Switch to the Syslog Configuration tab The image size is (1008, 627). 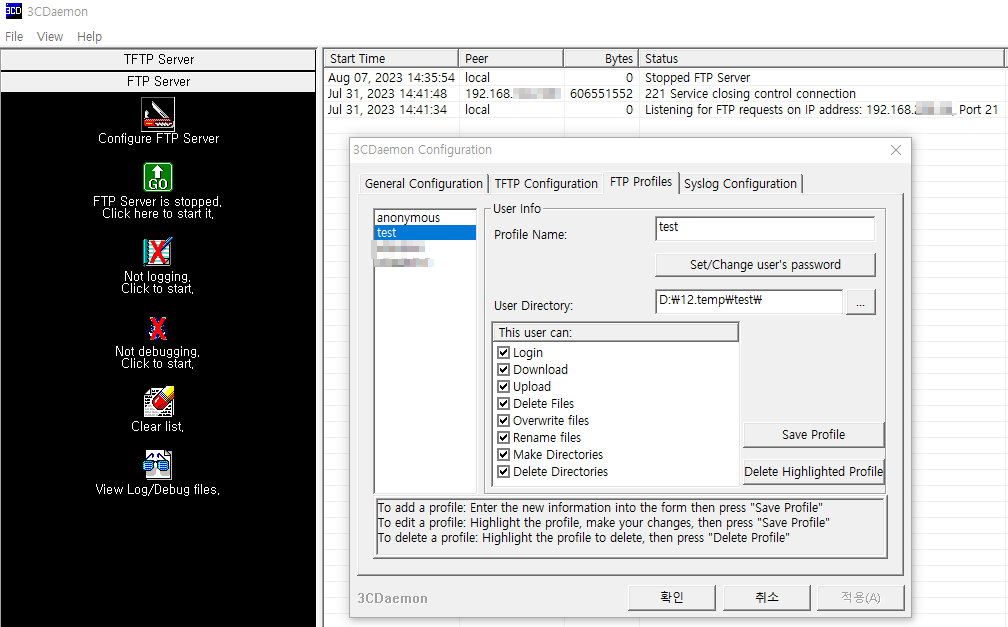(x=740, y=184)
